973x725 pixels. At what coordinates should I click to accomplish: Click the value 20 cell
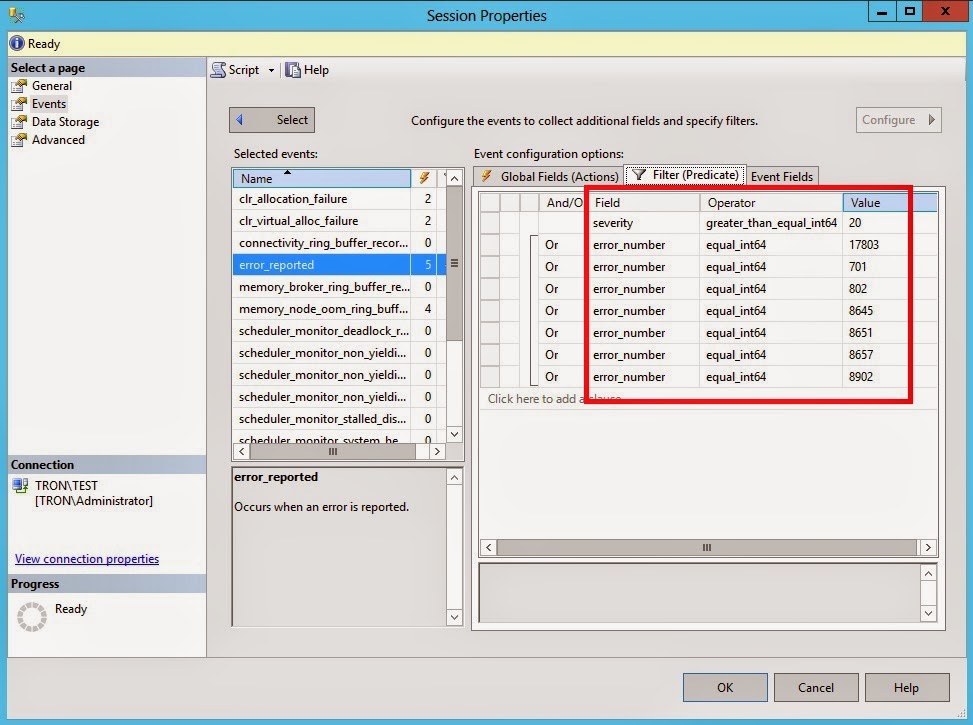890,223
